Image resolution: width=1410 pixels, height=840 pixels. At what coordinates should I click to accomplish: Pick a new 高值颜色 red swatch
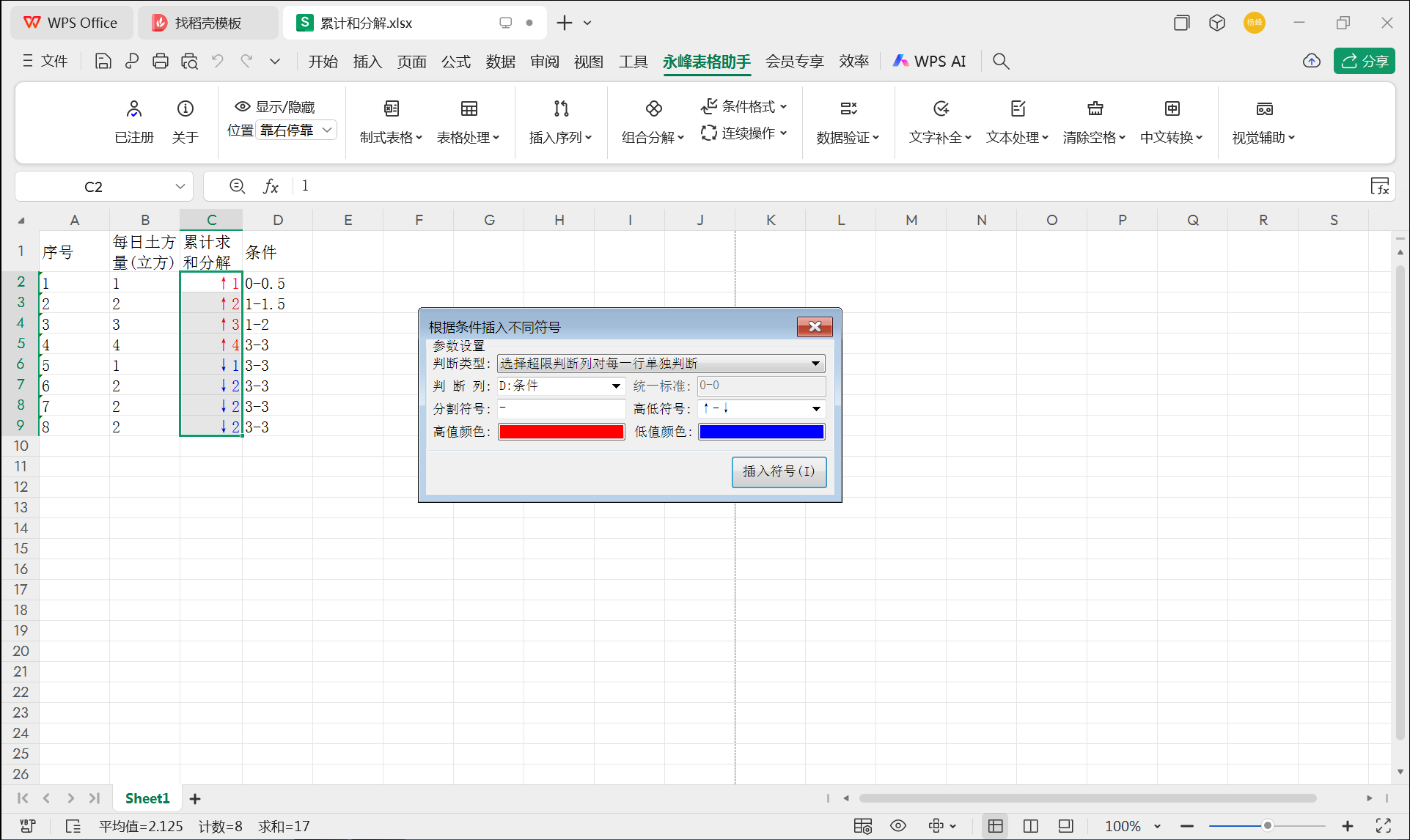(x=561, y=432)
